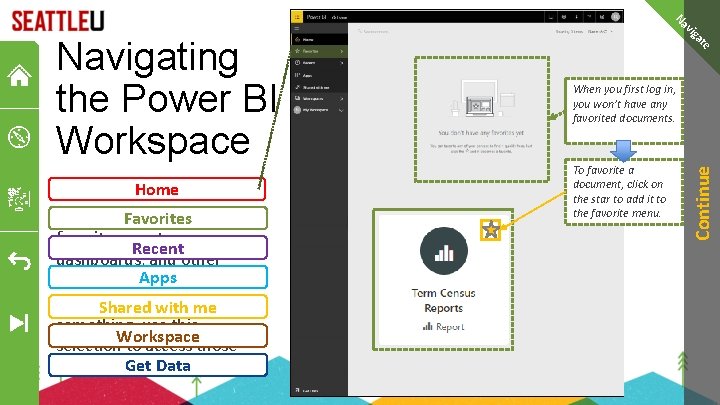Image resolution: width=720 pixels, height=405 pixels.
Task: Open Power BI notifications icon
Action: click(x=551, y=17)
